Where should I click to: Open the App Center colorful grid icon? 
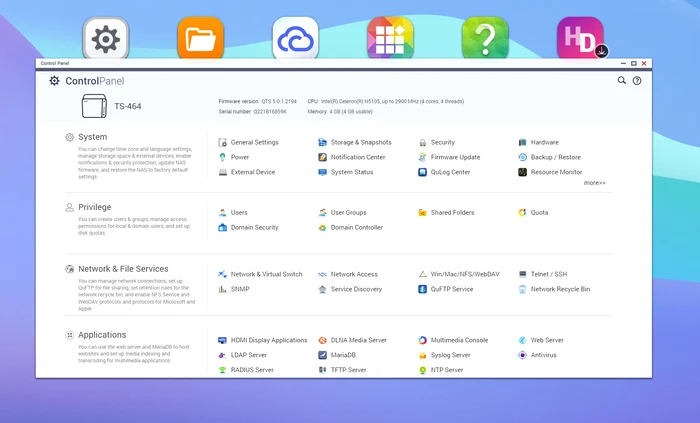pyautogui.click(x=390, y=38)
